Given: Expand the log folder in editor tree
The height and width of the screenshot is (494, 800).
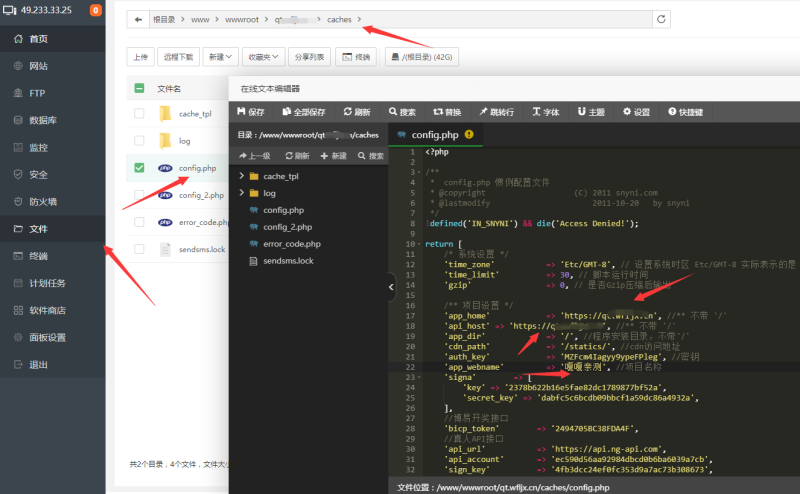Looking at the screenshot, I should tap(241, 193).
